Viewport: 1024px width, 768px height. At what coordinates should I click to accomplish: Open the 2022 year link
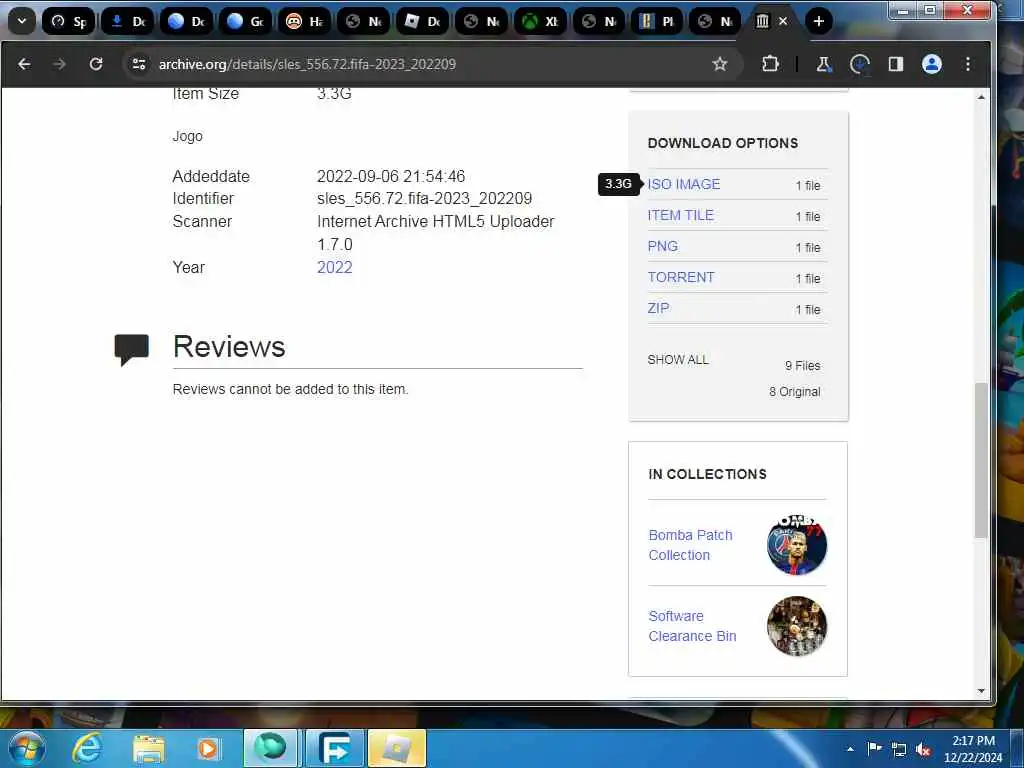(334, 267)
